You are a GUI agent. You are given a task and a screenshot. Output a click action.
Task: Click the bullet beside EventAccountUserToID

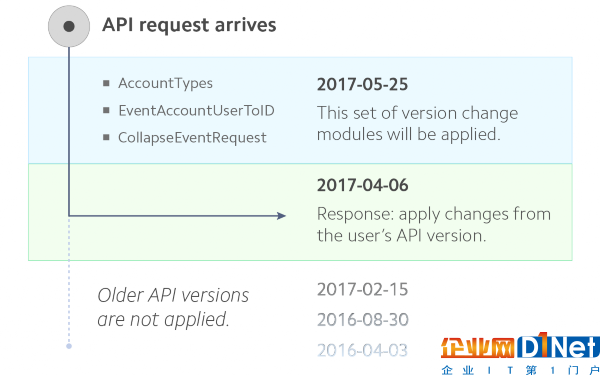click(x=106, y=111)
